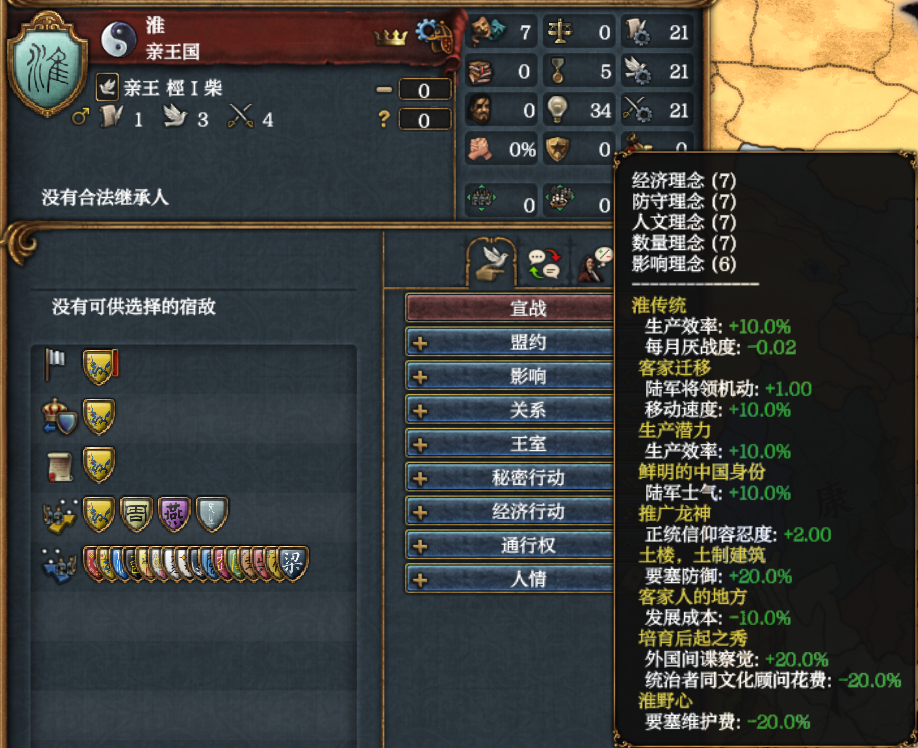Image resolution: width=918 pixels, height=748 pixels.
Task: Click the ruler name 亲王 樫 I 柴
Action: [173, 88]
